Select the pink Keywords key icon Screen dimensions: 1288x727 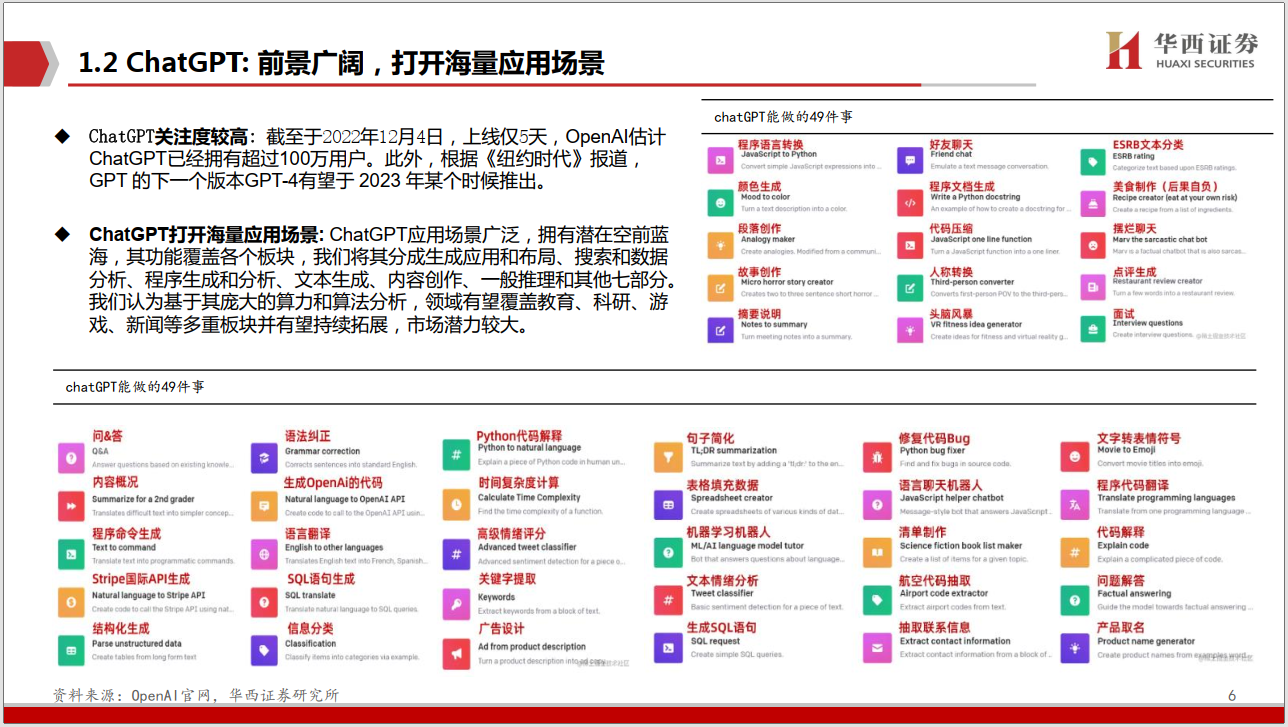[x=456, y=603]
